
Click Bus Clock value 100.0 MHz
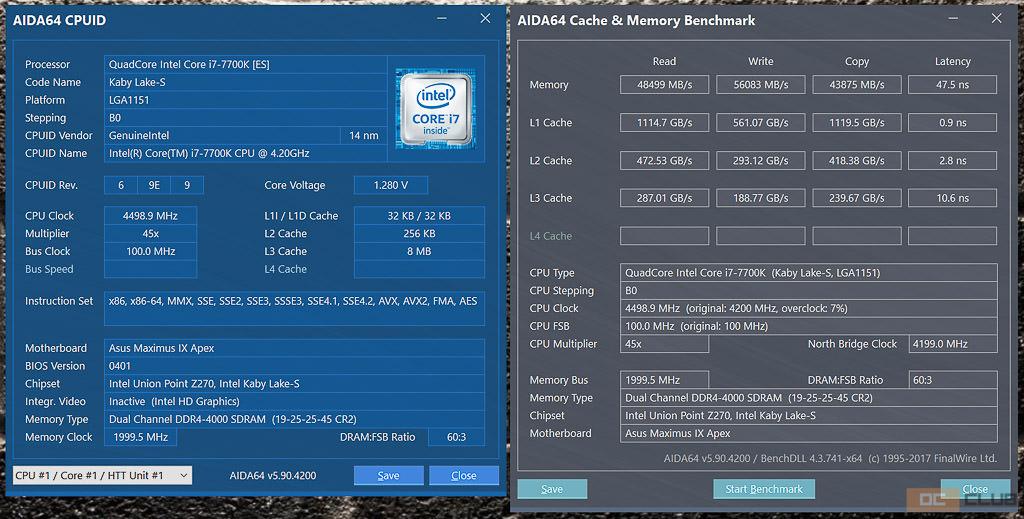(150, 251)
